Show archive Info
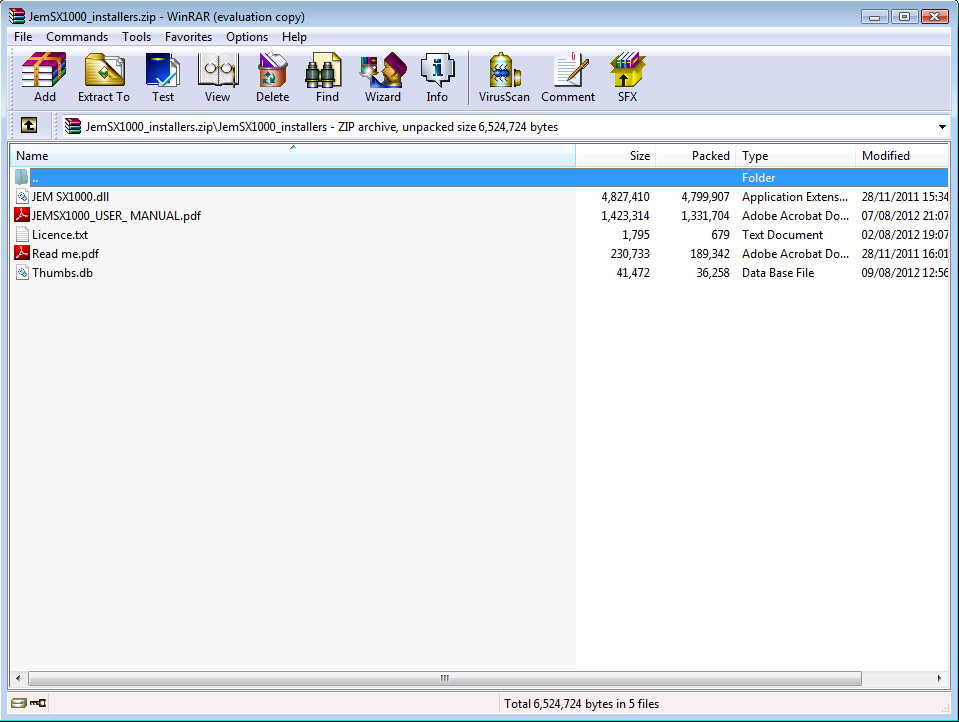Screen dimensions: 959x722 click(x=437, y=77)
